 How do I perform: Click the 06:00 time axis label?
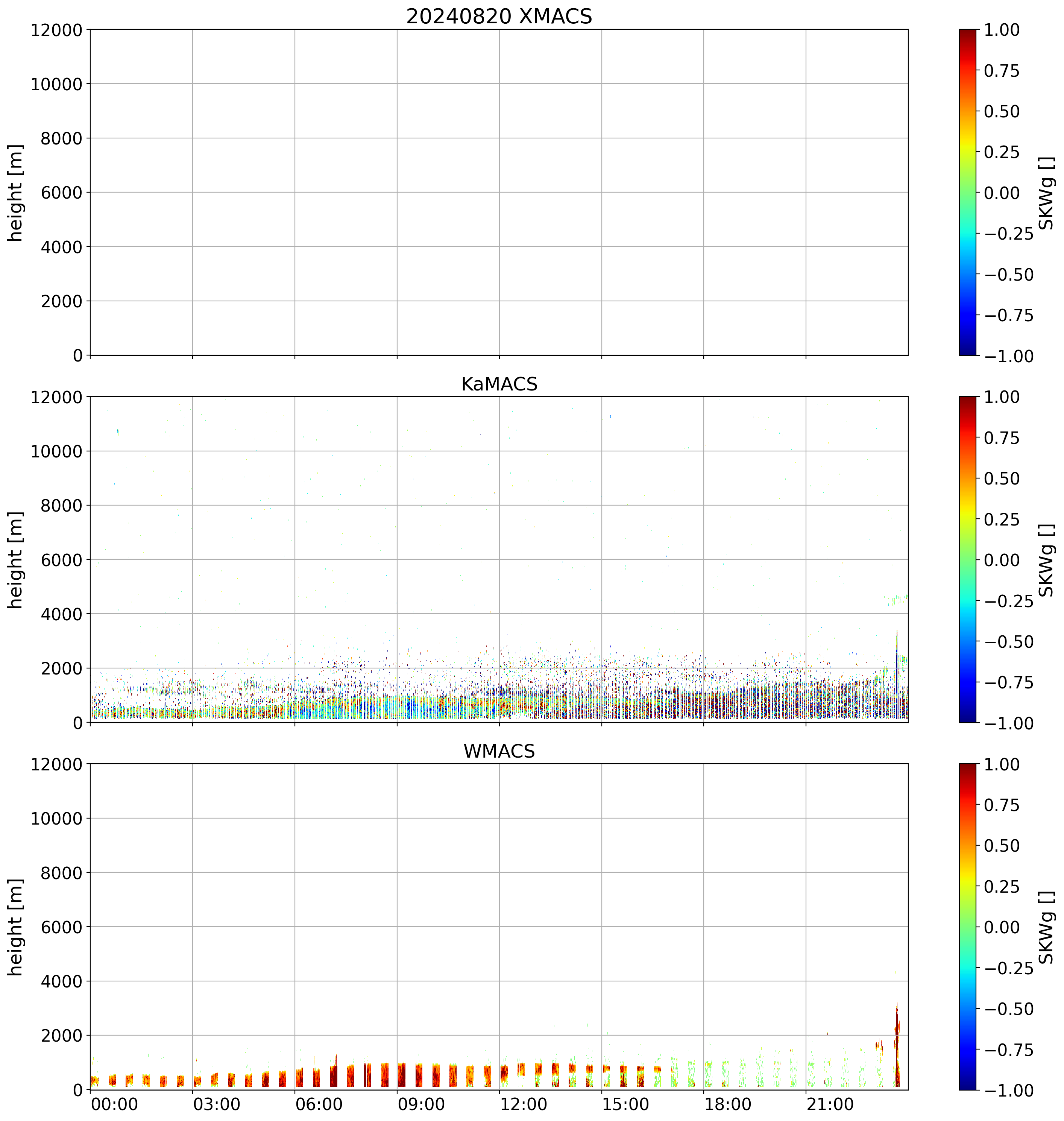pos(319,1104)
